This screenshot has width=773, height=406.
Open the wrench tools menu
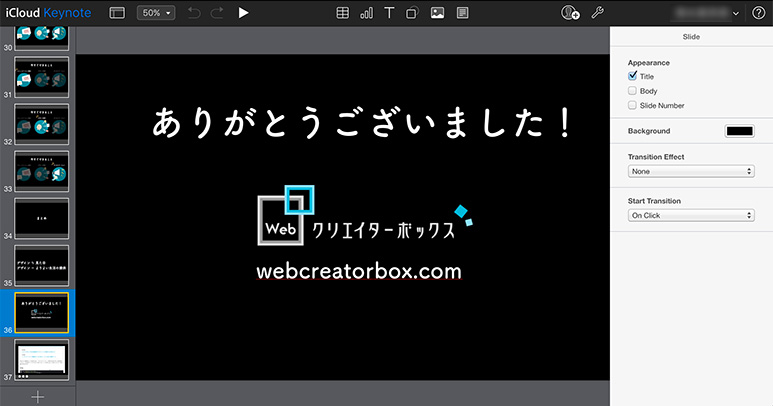597,13
